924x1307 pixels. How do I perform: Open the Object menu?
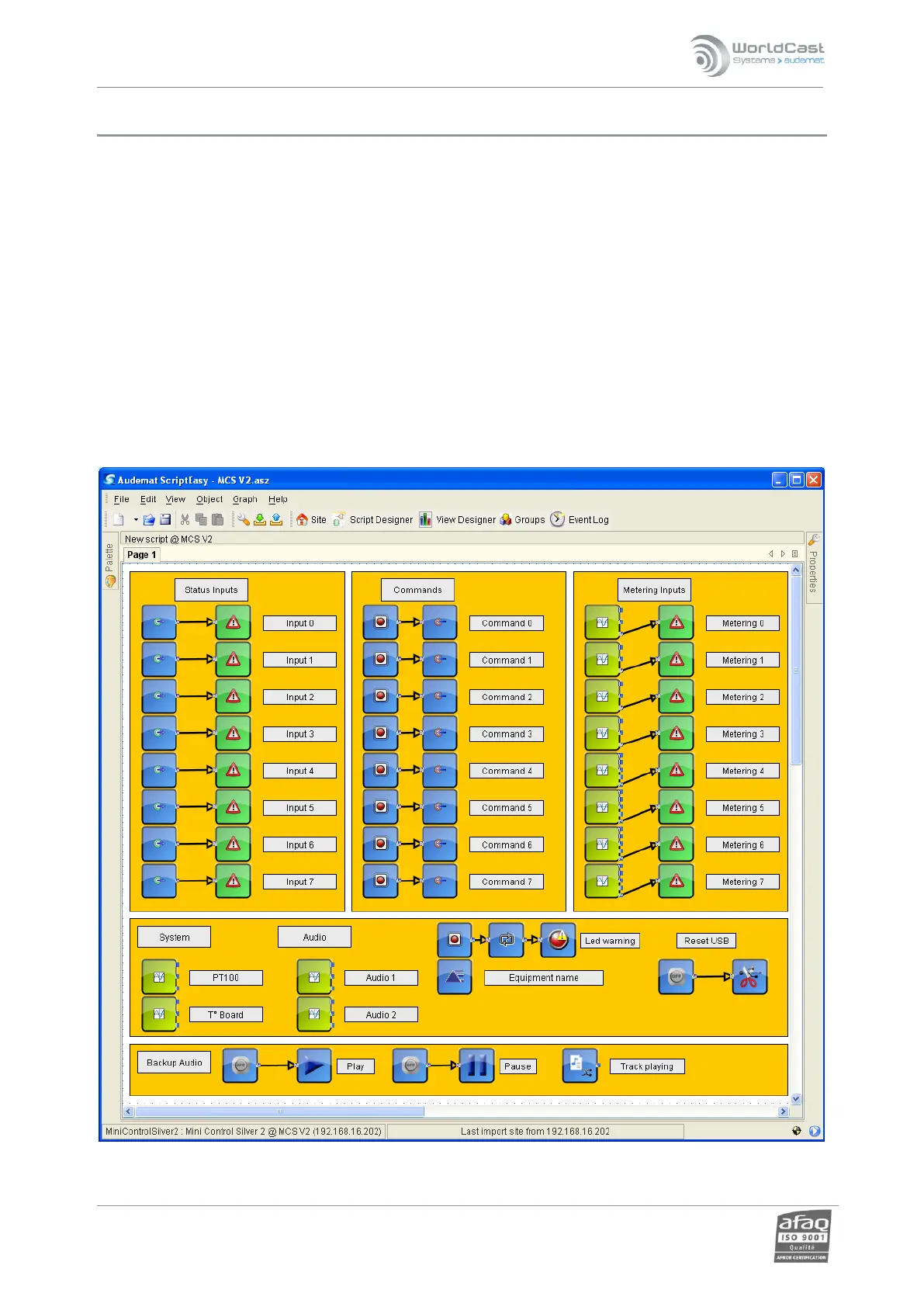tap(209, 500)
